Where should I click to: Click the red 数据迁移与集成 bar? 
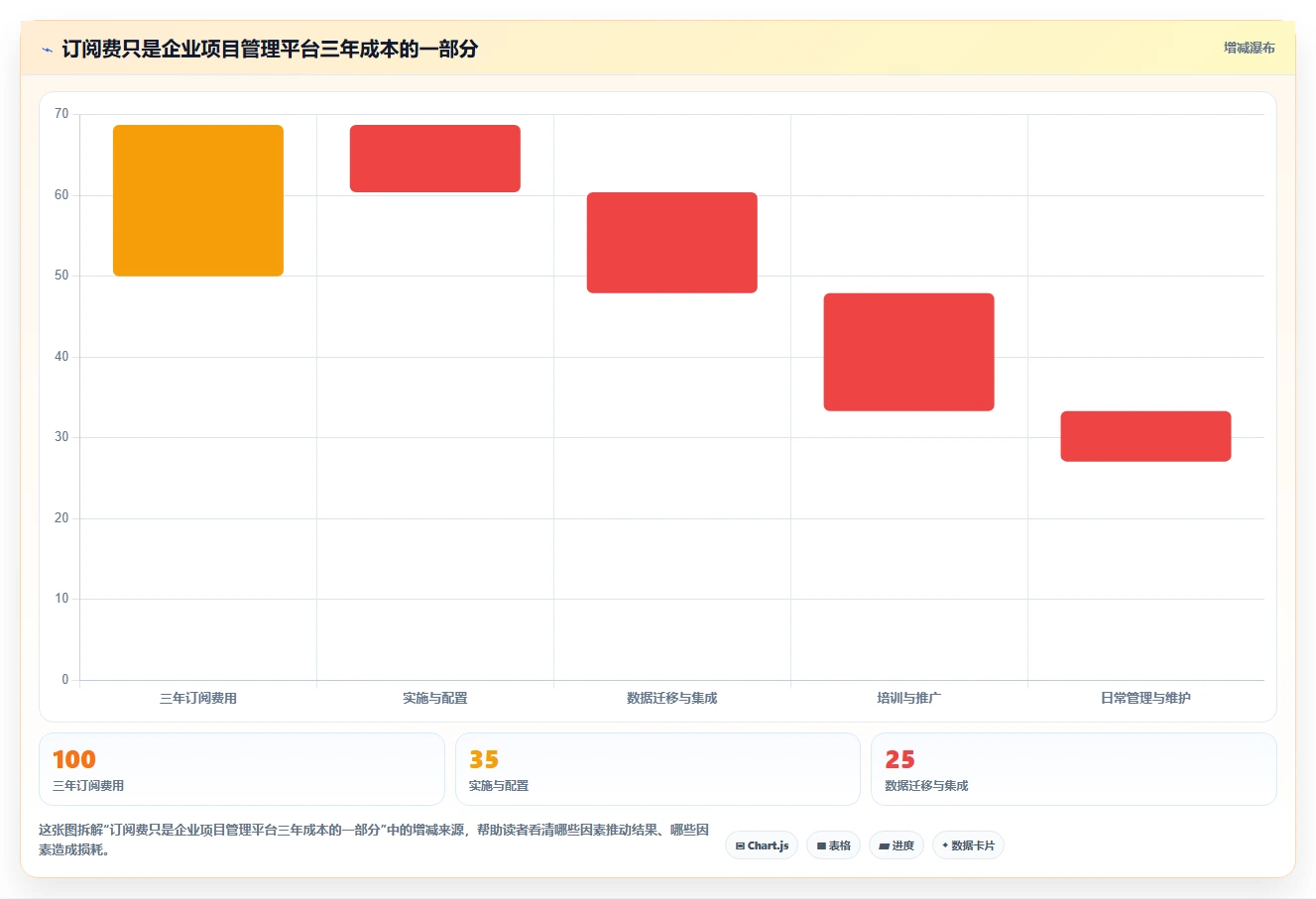pyautogui.click(x=672, y=243)
